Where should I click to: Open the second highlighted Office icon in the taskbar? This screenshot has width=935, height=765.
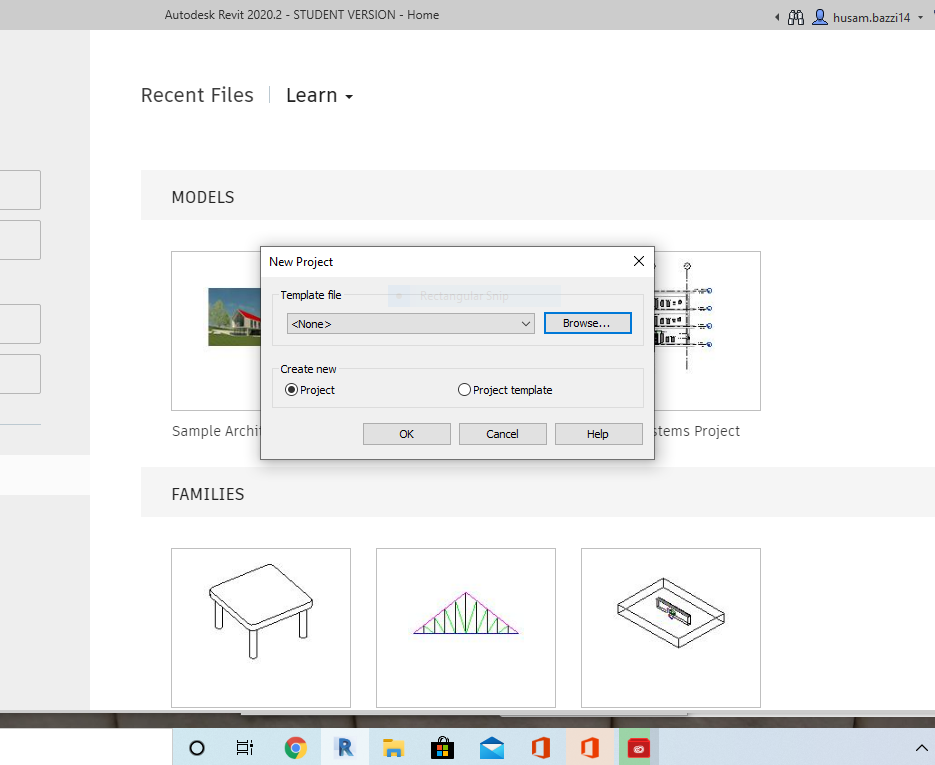(x=590, y=748)
